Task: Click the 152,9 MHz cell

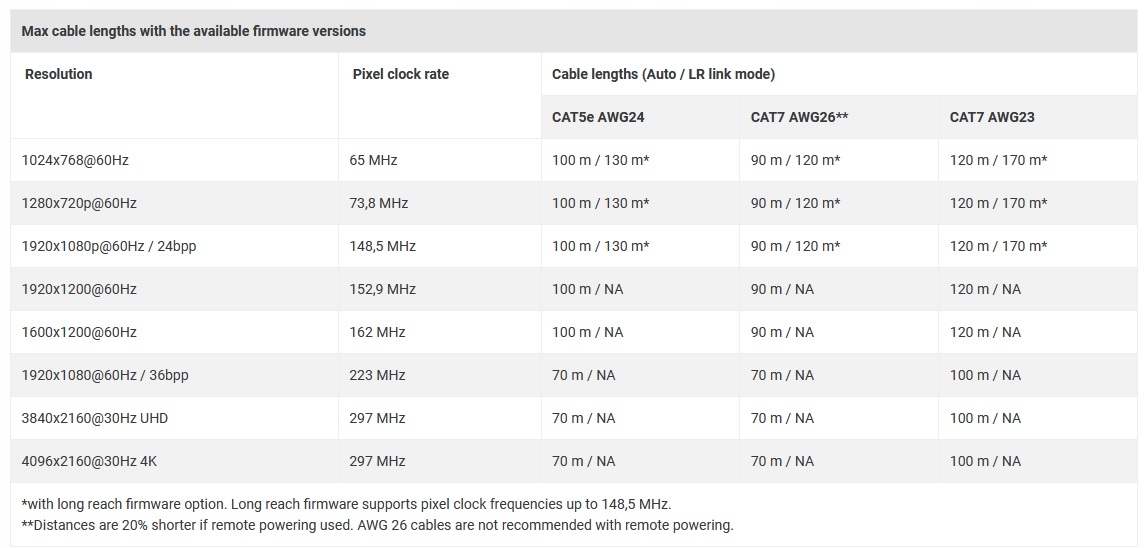Action: pos(384,289)
